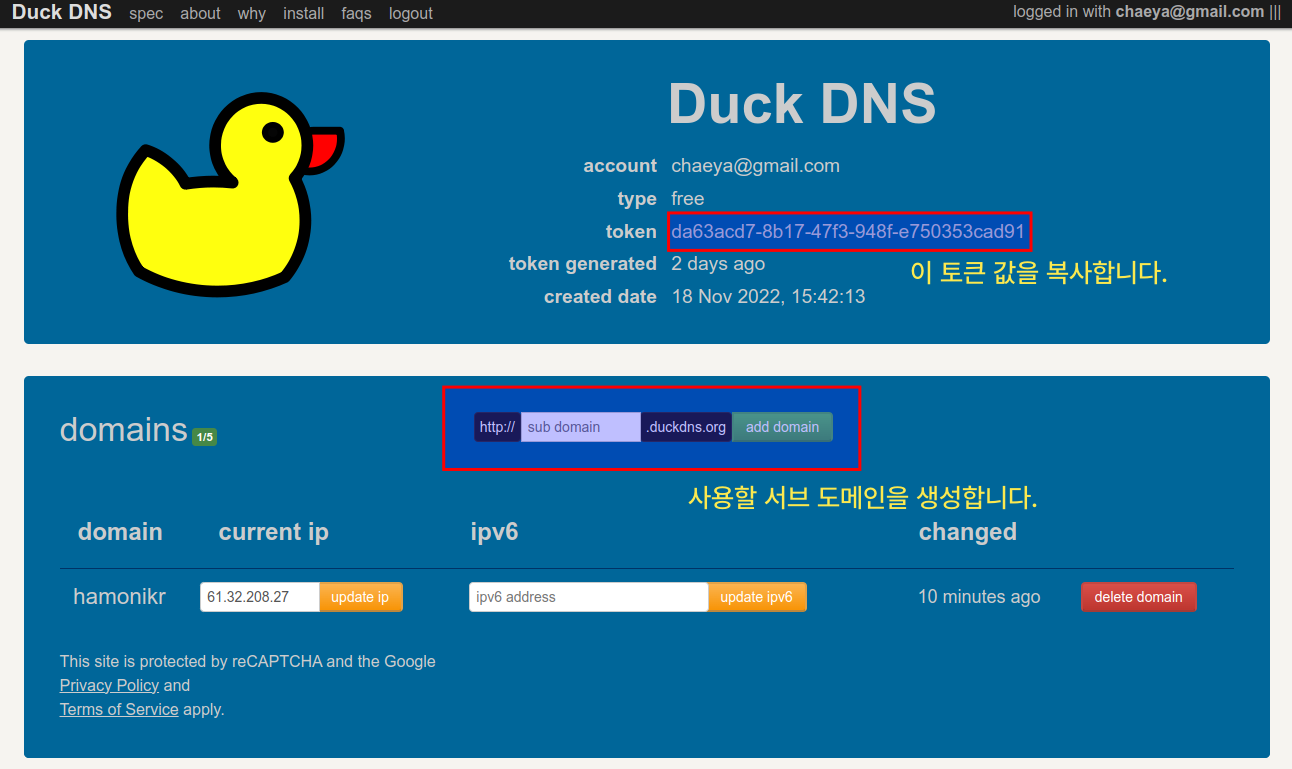The image size is (1292, 769).
Task: Click the 'free' account type value
Action: tap(687, 199)
